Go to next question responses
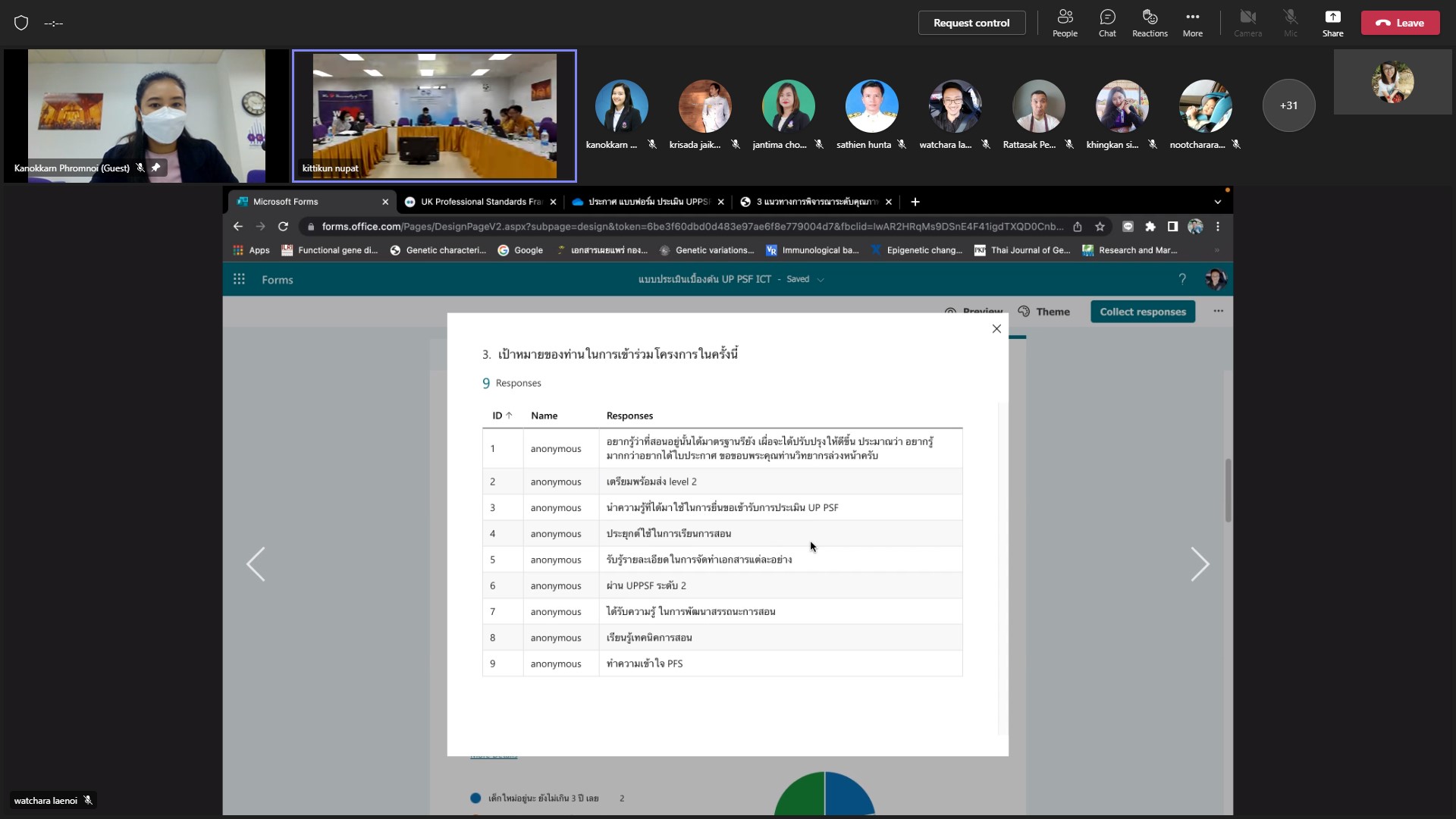This screenshot has width=1456, height=819. (x=1199, y=564)
